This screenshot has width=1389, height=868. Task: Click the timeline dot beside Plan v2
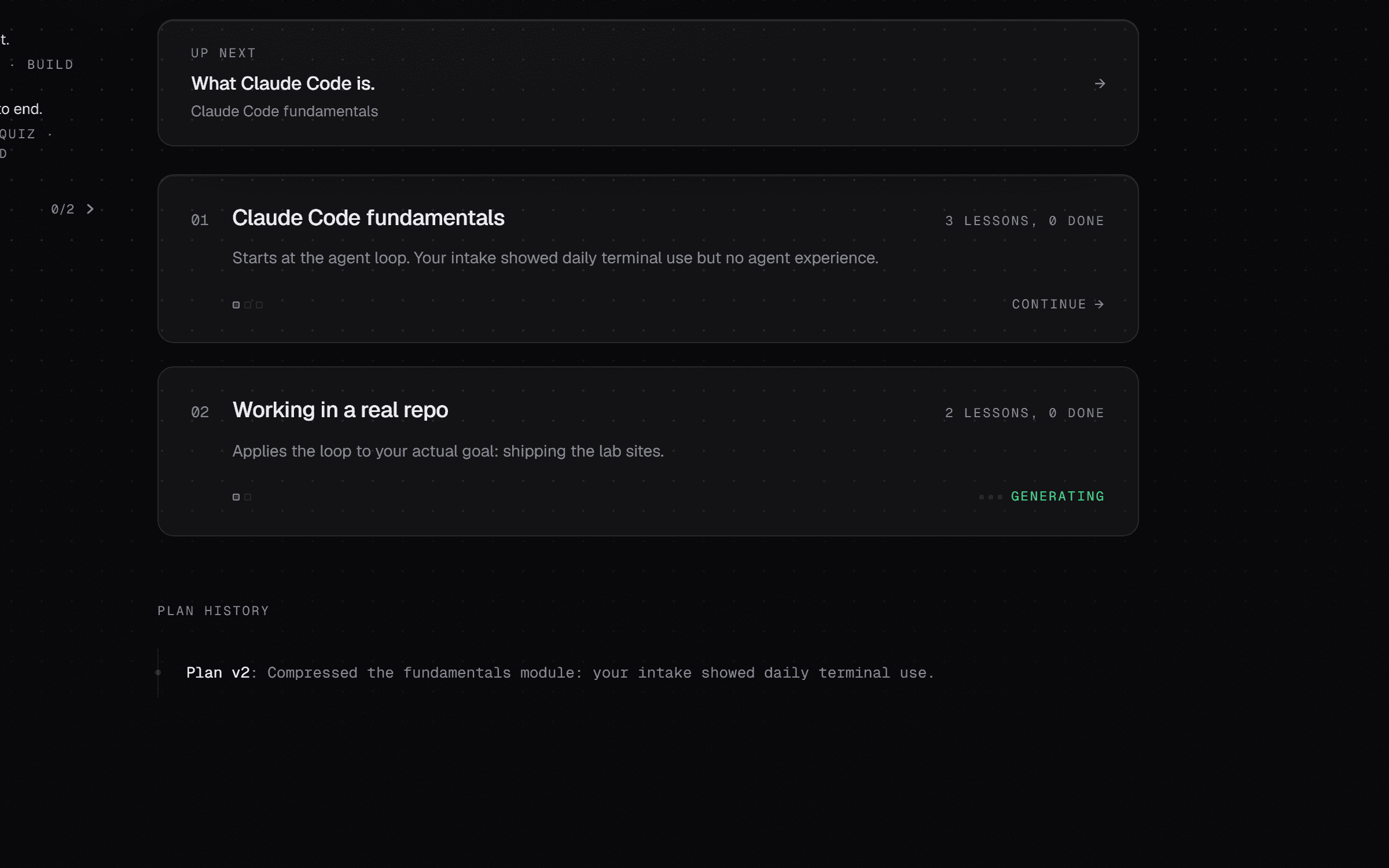pos(158,672)
